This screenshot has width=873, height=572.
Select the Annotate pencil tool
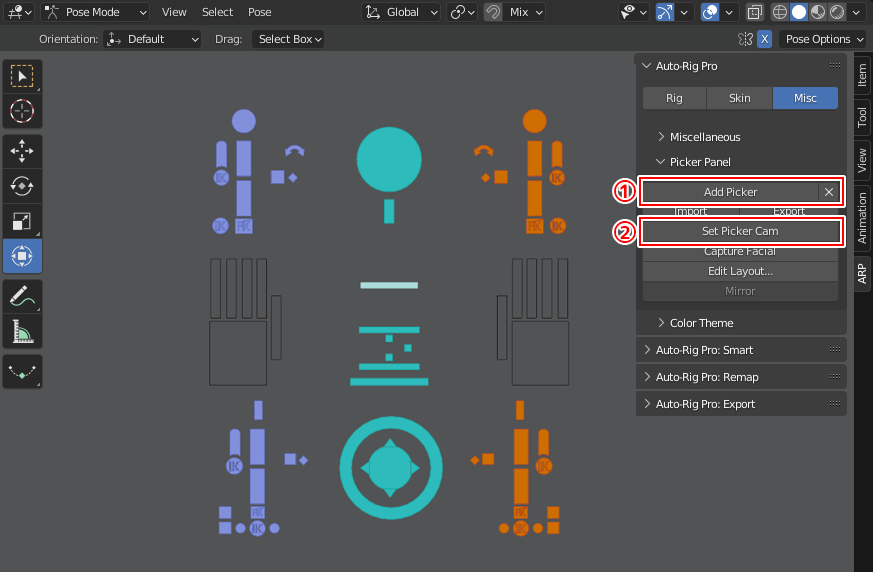click(x=22, y=295)
